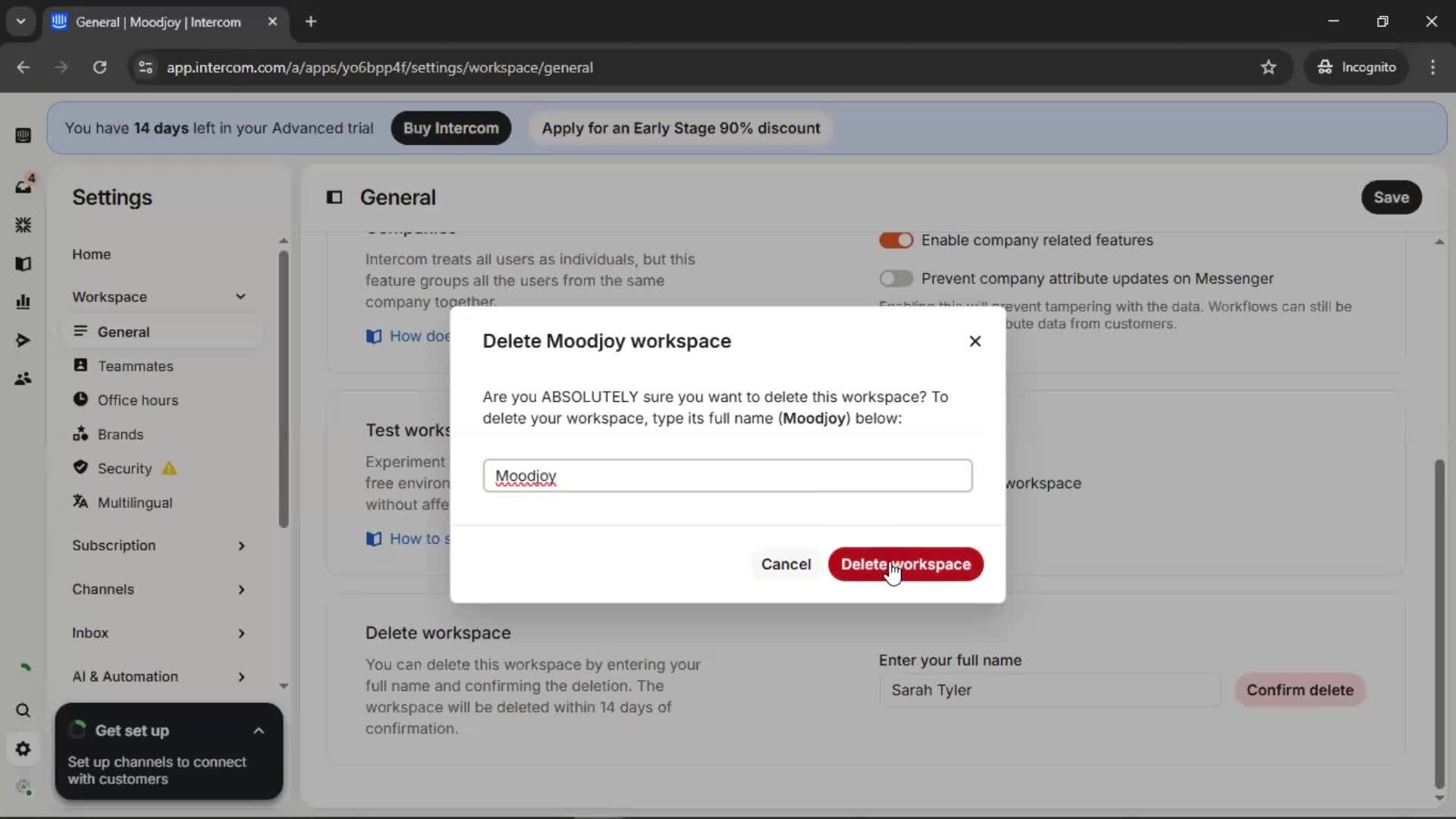The width and height of the screenshot is (1456, 819).
Task: Open the Intercom home icon in left rail
Action: click(x=23, y=136)
